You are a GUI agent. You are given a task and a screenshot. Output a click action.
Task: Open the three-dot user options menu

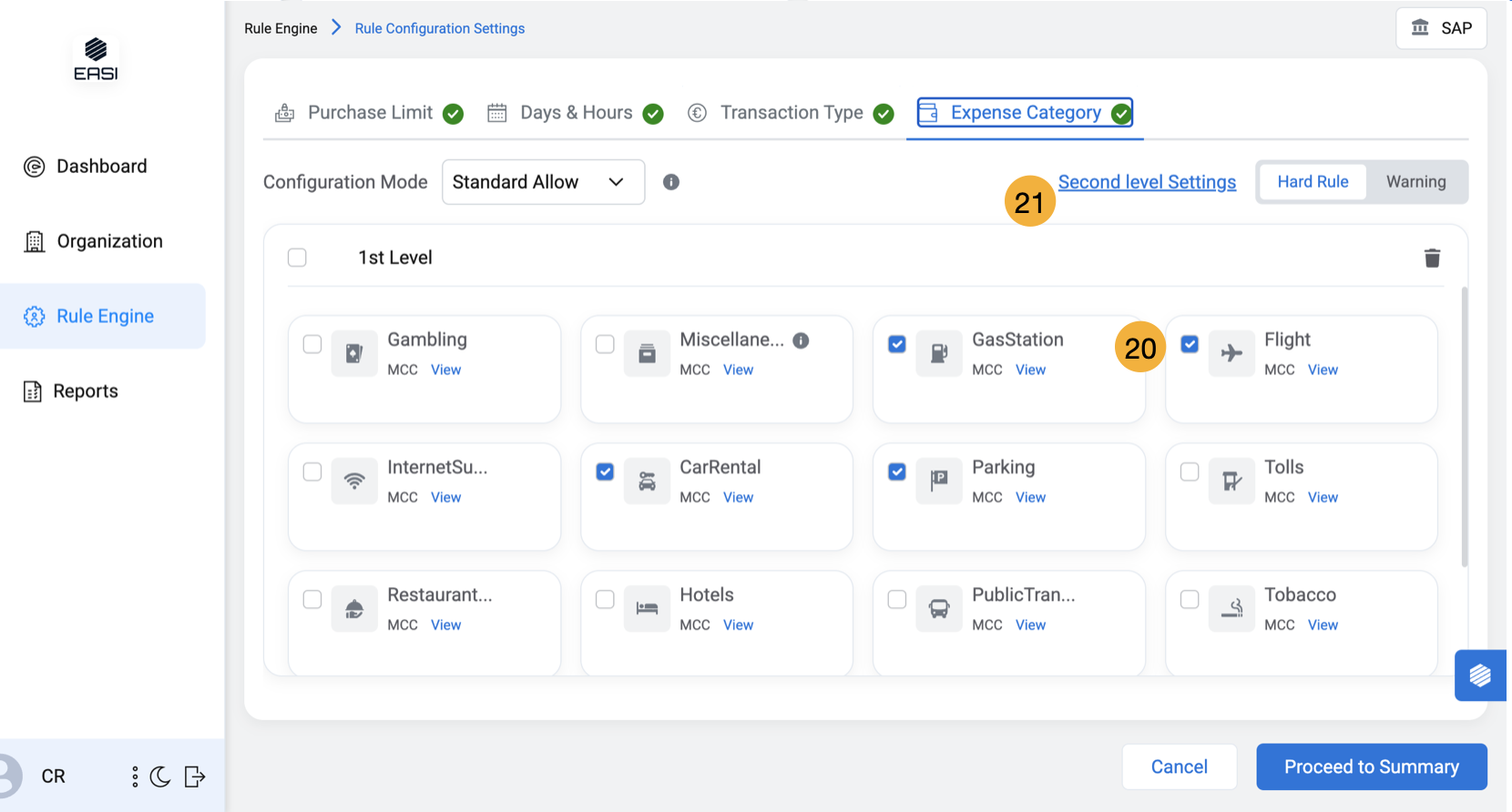135,776
